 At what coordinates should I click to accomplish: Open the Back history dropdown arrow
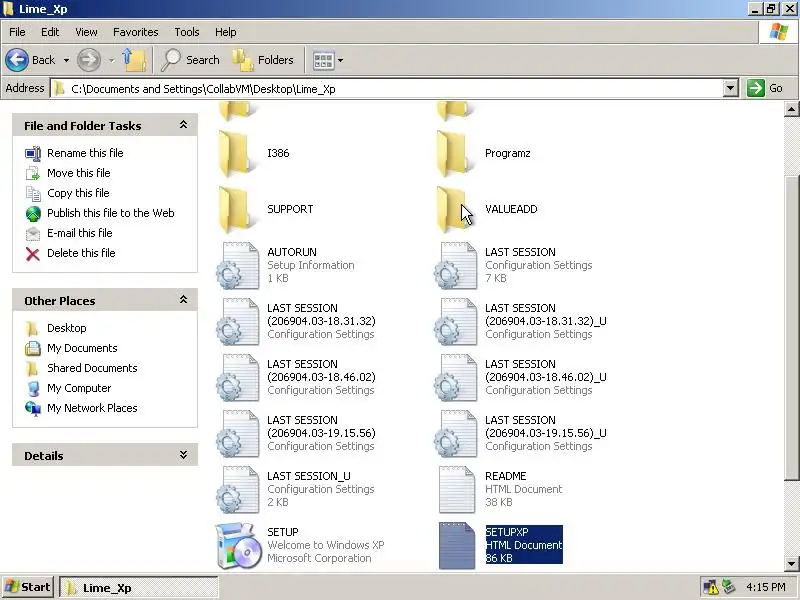66,60
